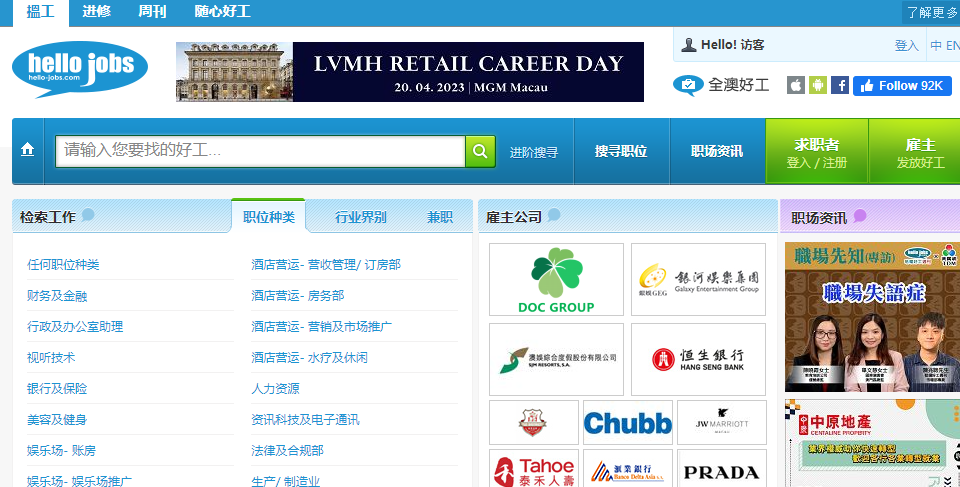The width and height of the screenshot is (960, 487).
Task: Click the speech bubble beside 雇主公司
Action: click(x=554, y=214)
